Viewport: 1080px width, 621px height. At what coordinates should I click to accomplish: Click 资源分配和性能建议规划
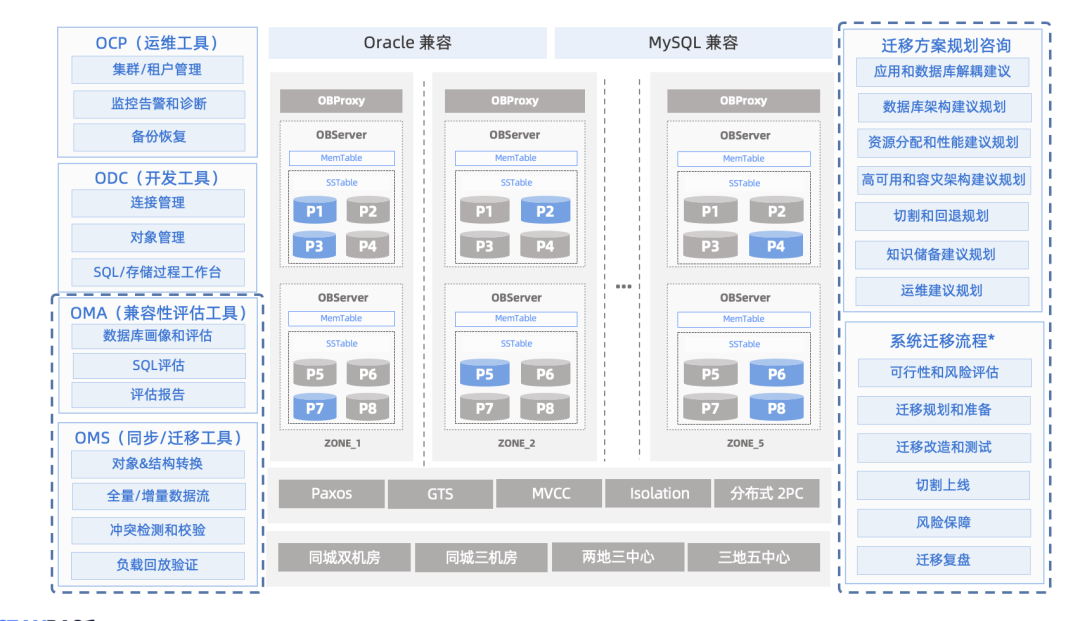point(944,143)
